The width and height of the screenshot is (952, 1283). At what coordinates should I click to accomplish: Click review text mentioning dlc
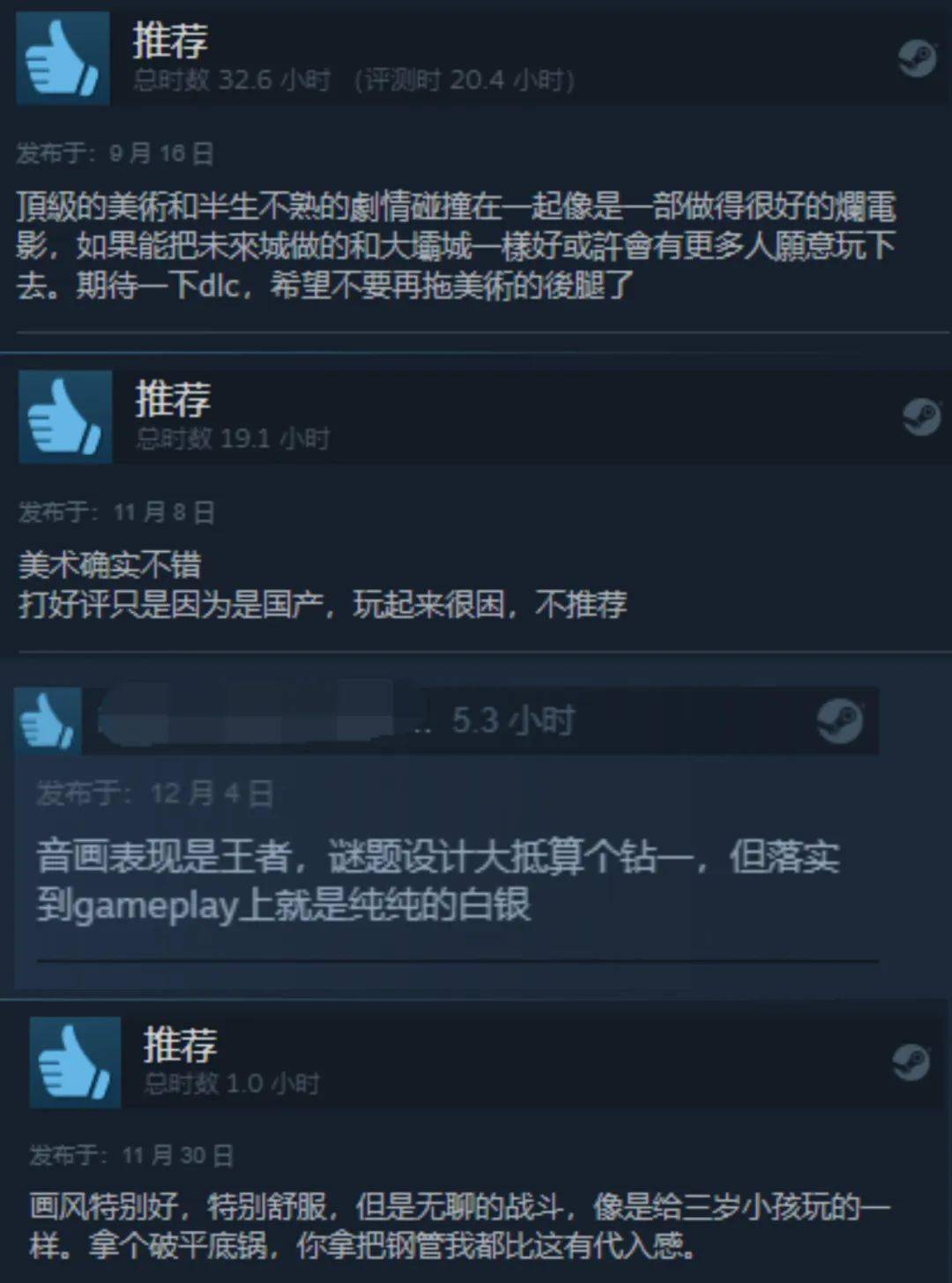pyautogui.click(x=457, y=246)
